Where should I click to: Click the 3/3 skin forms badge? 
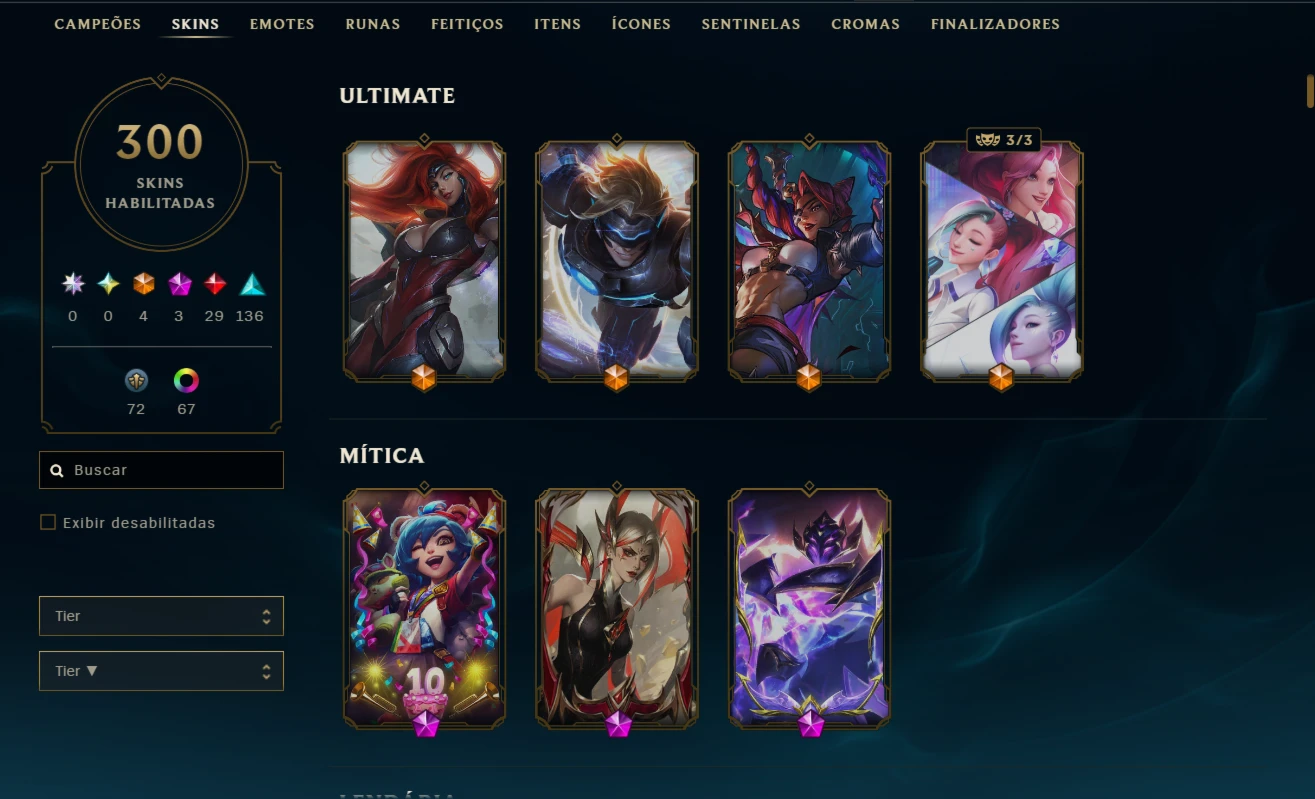pos(1003,140)
